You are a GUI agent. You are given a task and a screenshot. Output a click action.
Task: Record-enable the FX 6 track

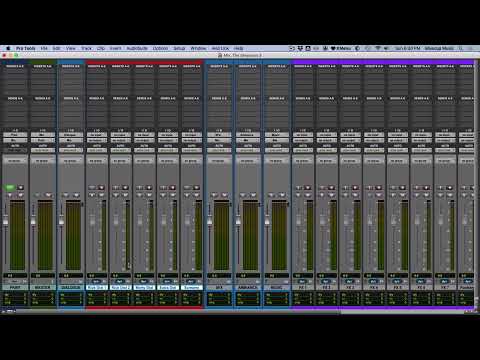(426, 188)
